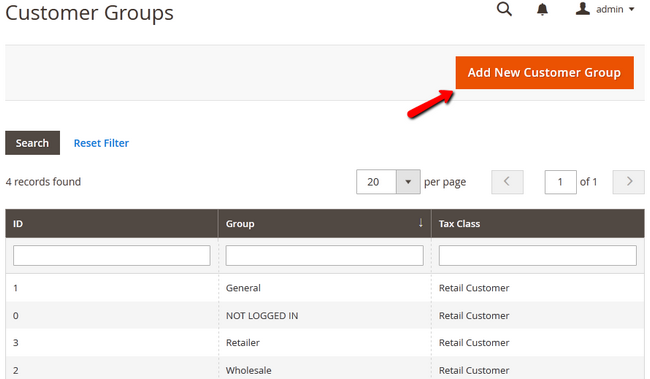Click the per page value 20 field
650x379 pixels.
[376, 182]
